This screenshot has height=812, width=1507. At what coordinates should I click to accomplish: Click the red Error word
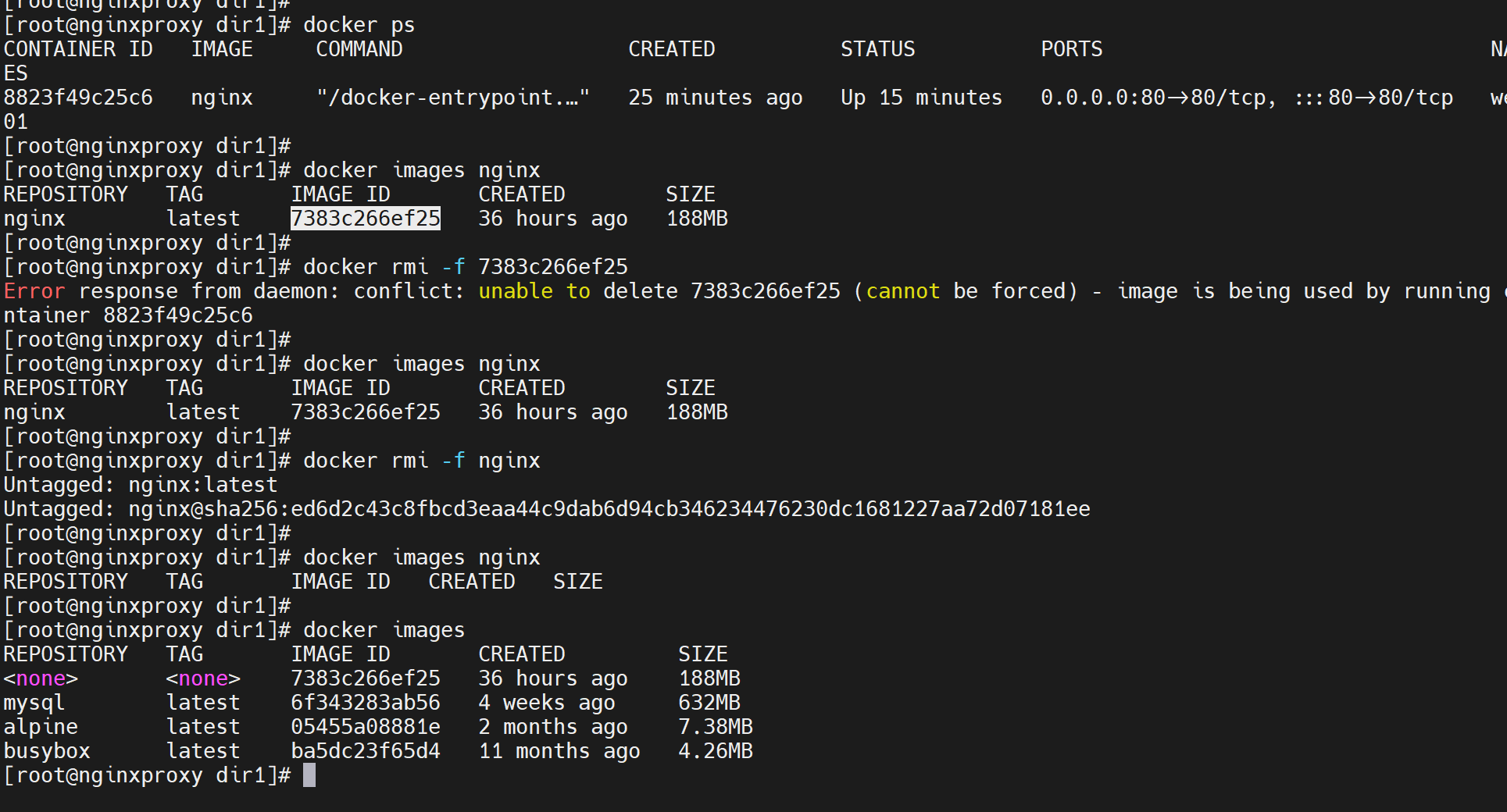pyautogui.click(x=34, y=291)
